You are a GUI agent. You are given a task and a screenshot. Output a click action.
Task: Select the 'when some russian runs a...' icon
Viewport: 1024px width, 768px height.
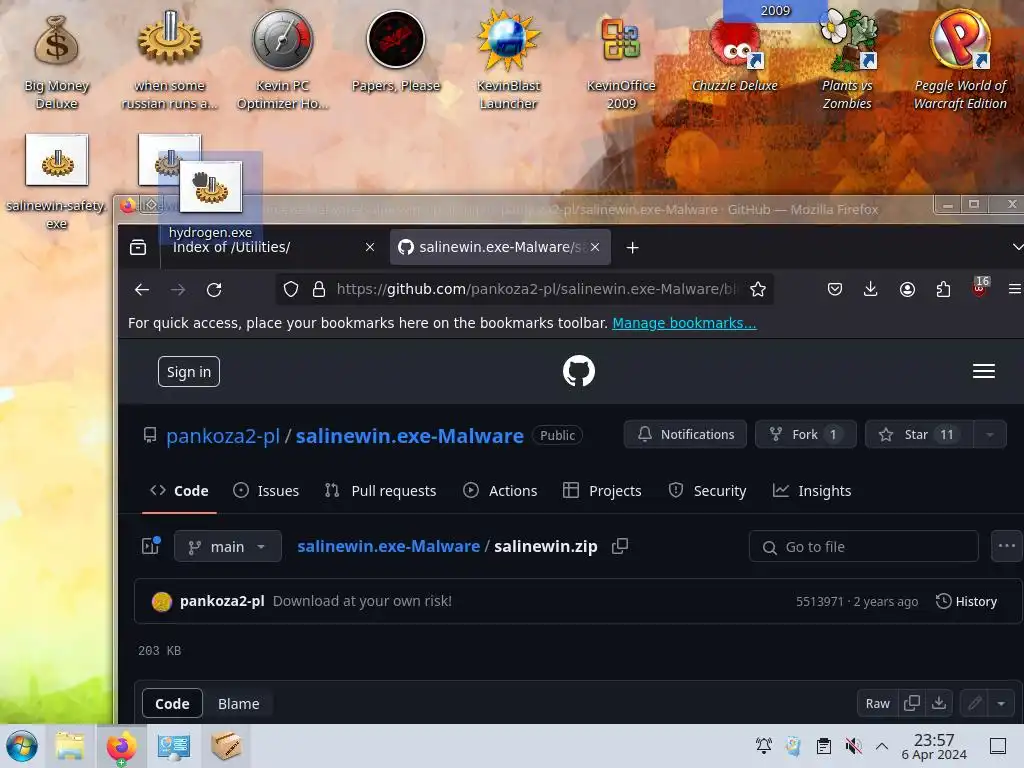coord(169,60)
